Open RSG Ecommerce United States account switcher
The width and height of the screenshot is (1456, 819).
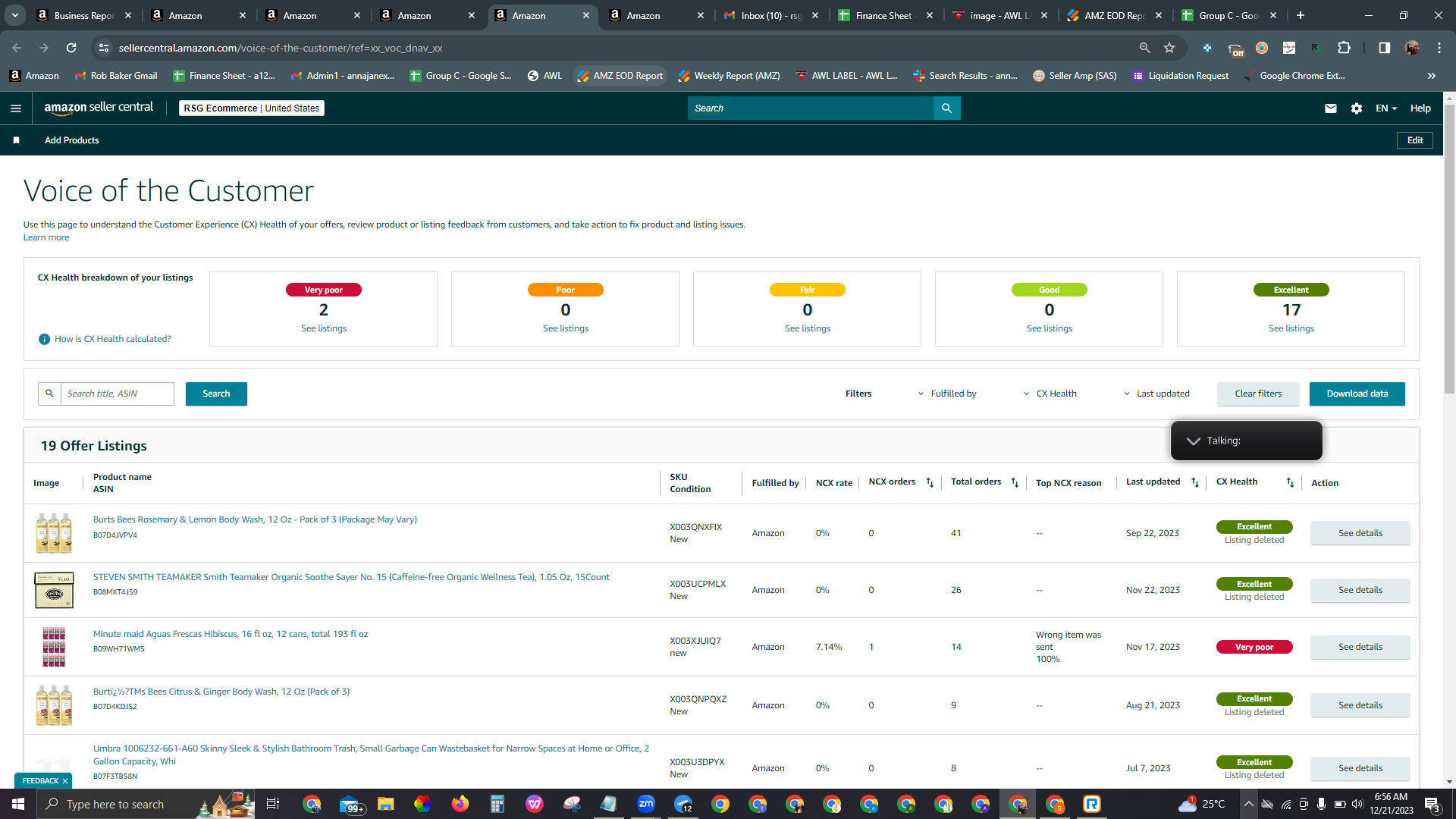(252, 108)
